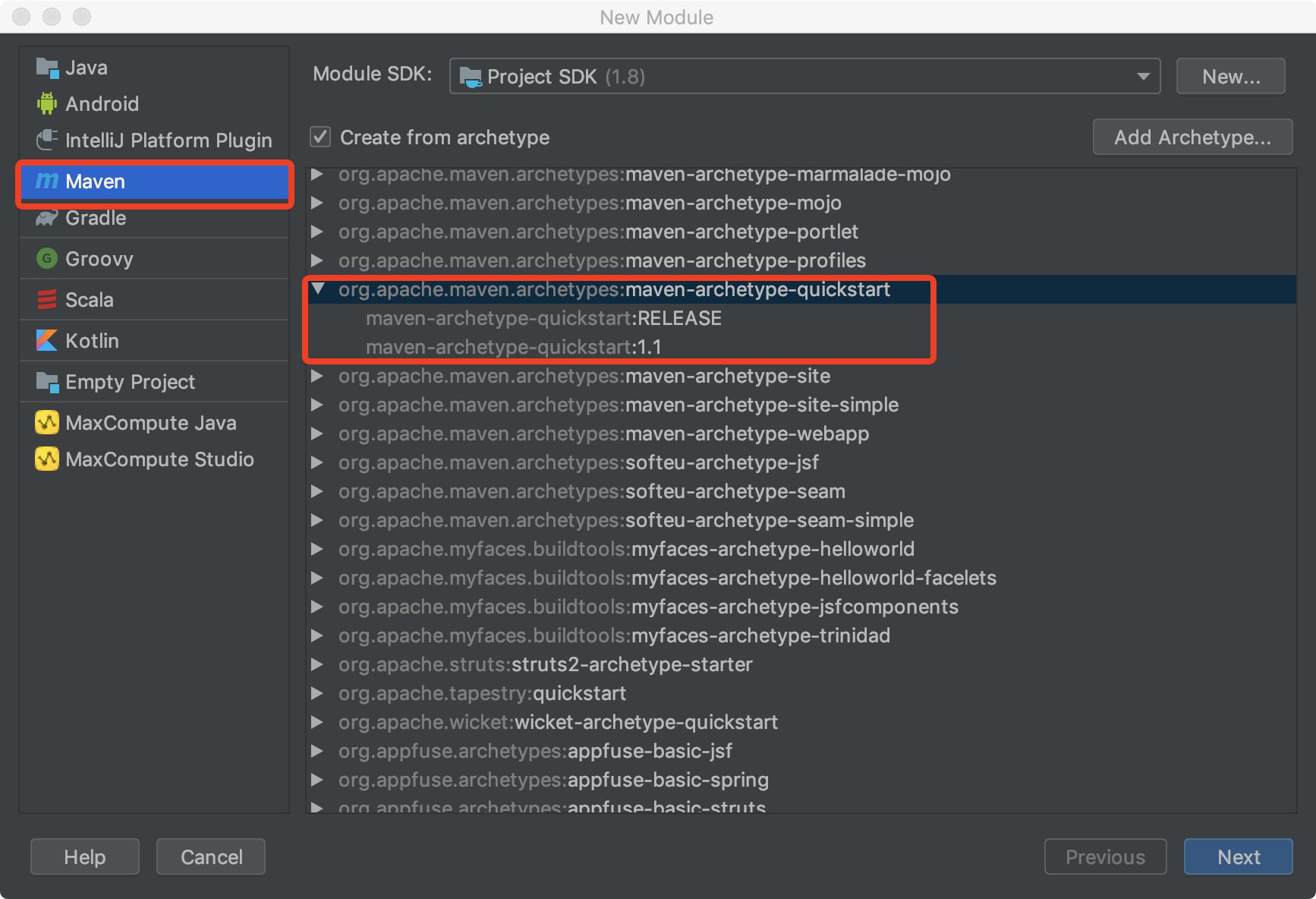Select MaxCompute Java module type
Viewport: 1316px width, 899px height.
point(154,422)
